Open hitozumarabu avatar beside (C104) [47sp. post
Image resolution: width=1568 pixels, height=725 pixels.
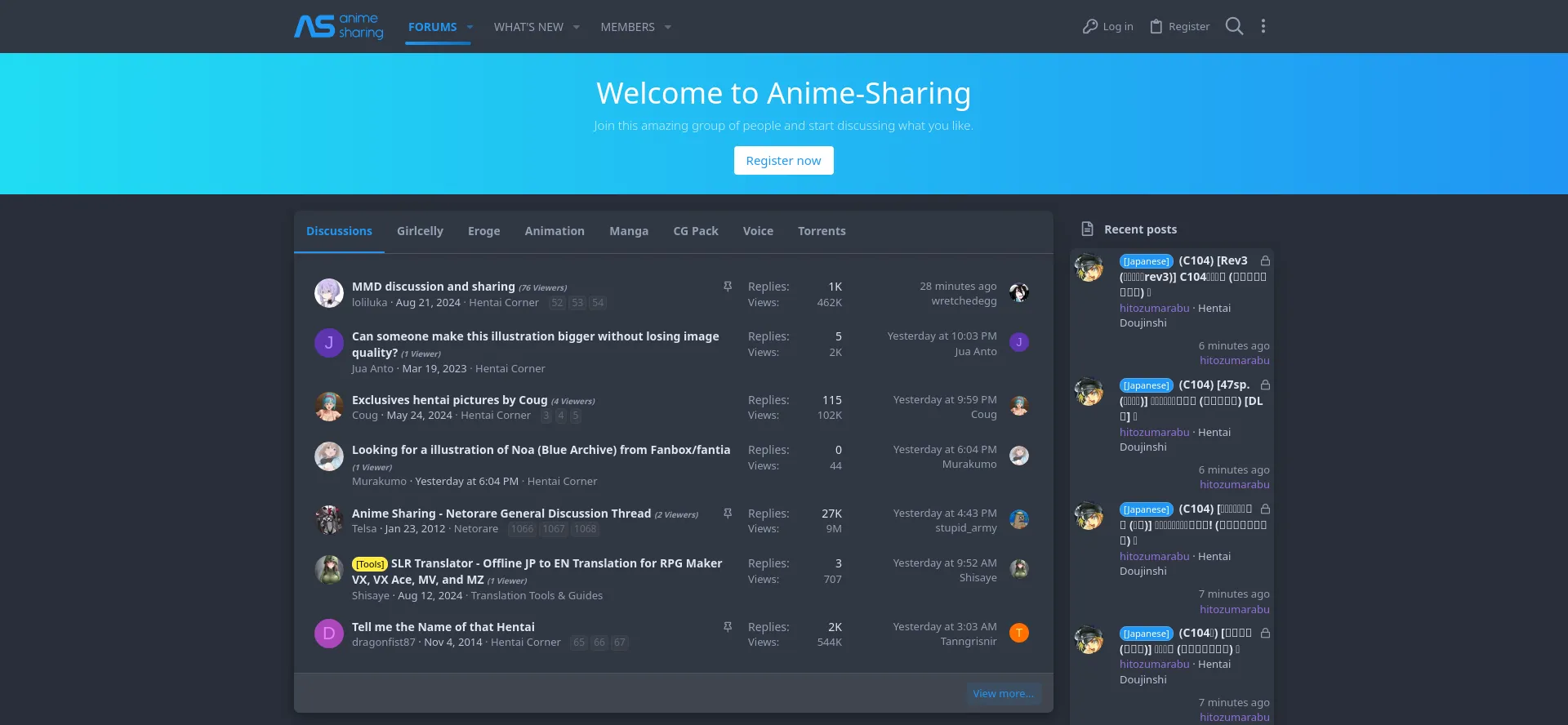[x=1089, y=392]
